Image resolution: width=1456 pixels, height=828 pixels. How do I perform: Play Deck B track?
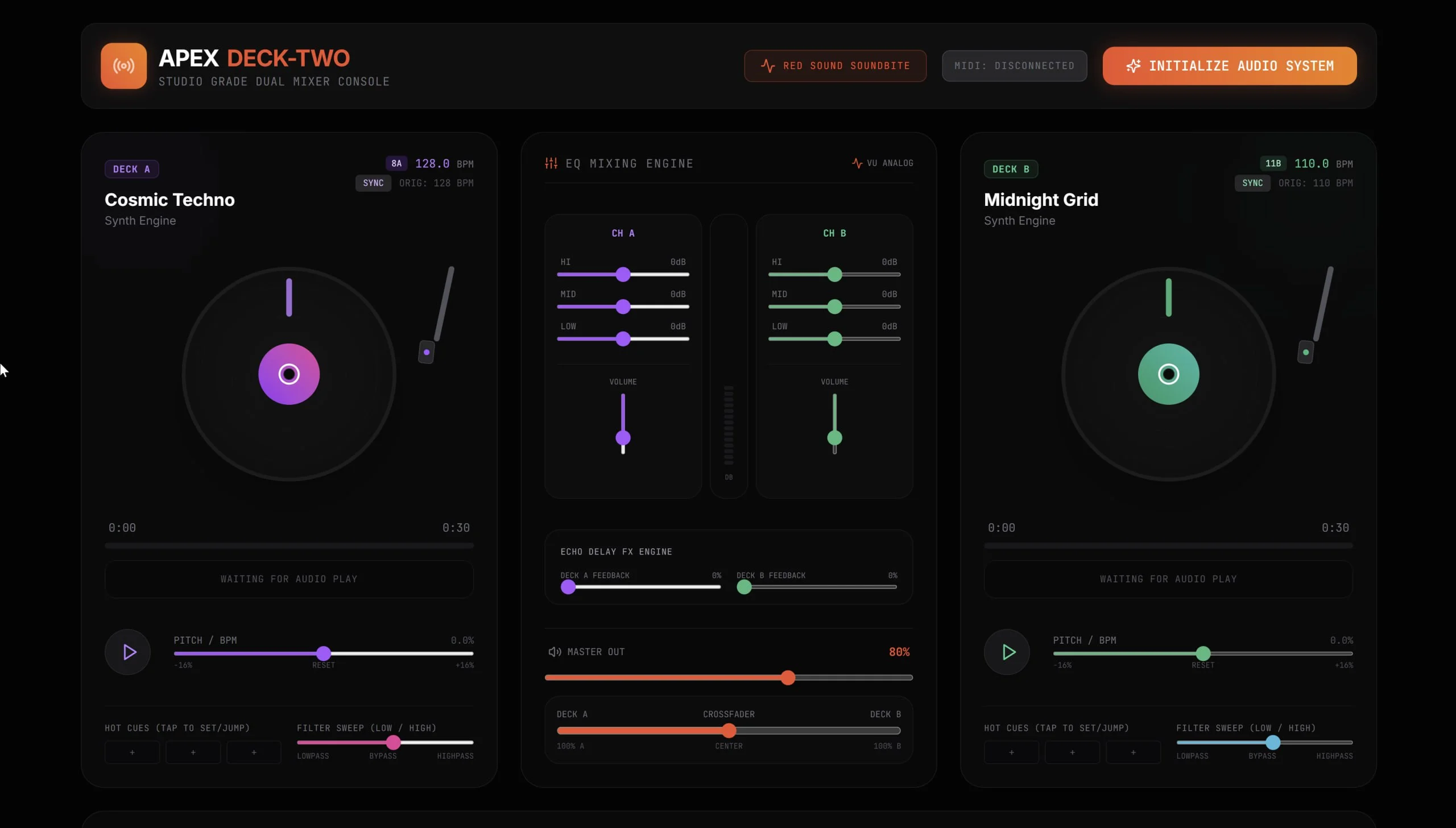pos(1007,652)
